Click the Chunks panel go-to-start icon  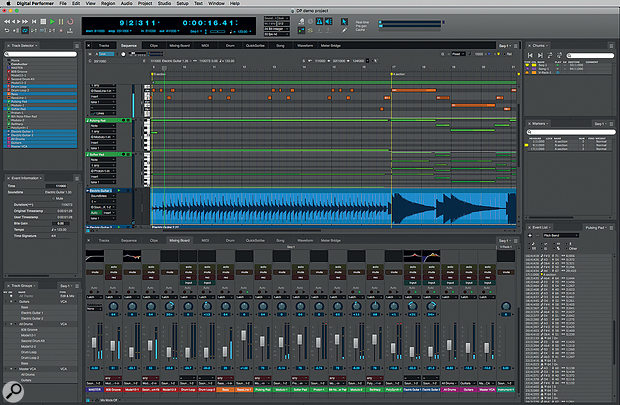[530, 55]
